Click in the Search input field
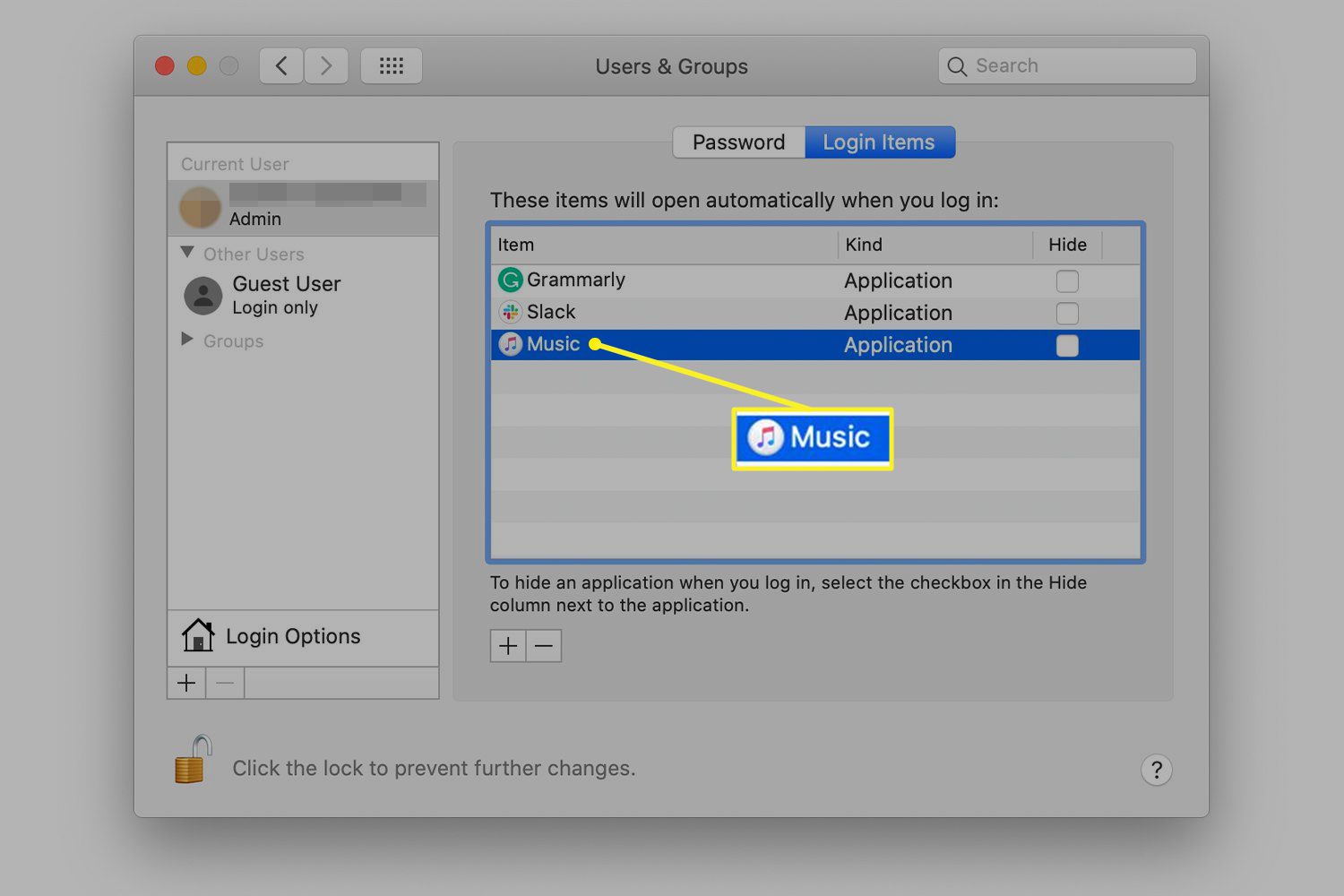This screenshot has height=896, width=1344. coord(1066,66)
